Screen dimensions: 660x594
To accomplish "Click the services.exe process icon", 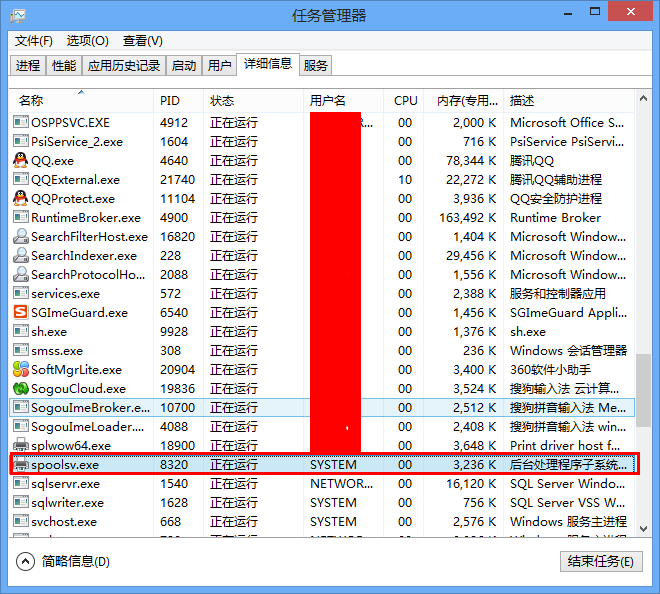I will pos(20,293).
